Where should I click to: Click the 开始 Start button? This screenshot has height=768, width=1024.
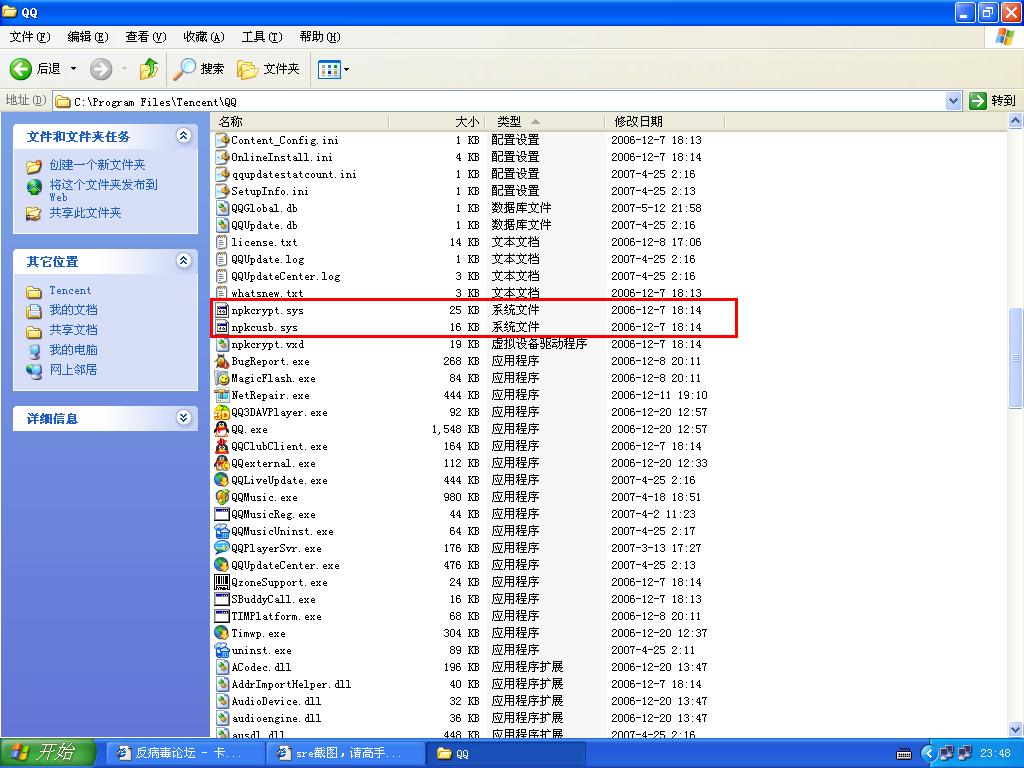coord(48,753)
